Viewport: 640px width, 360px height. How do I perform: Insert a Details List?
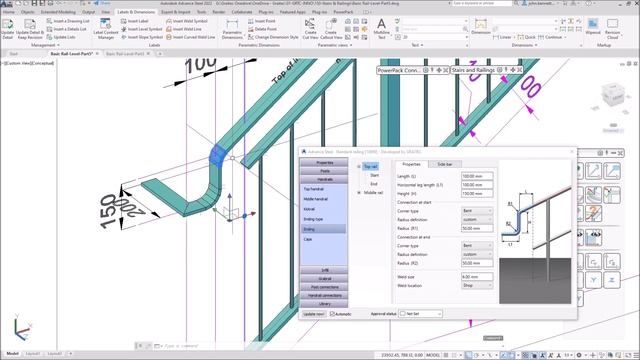pyautogui.click(x=66, y=29)
